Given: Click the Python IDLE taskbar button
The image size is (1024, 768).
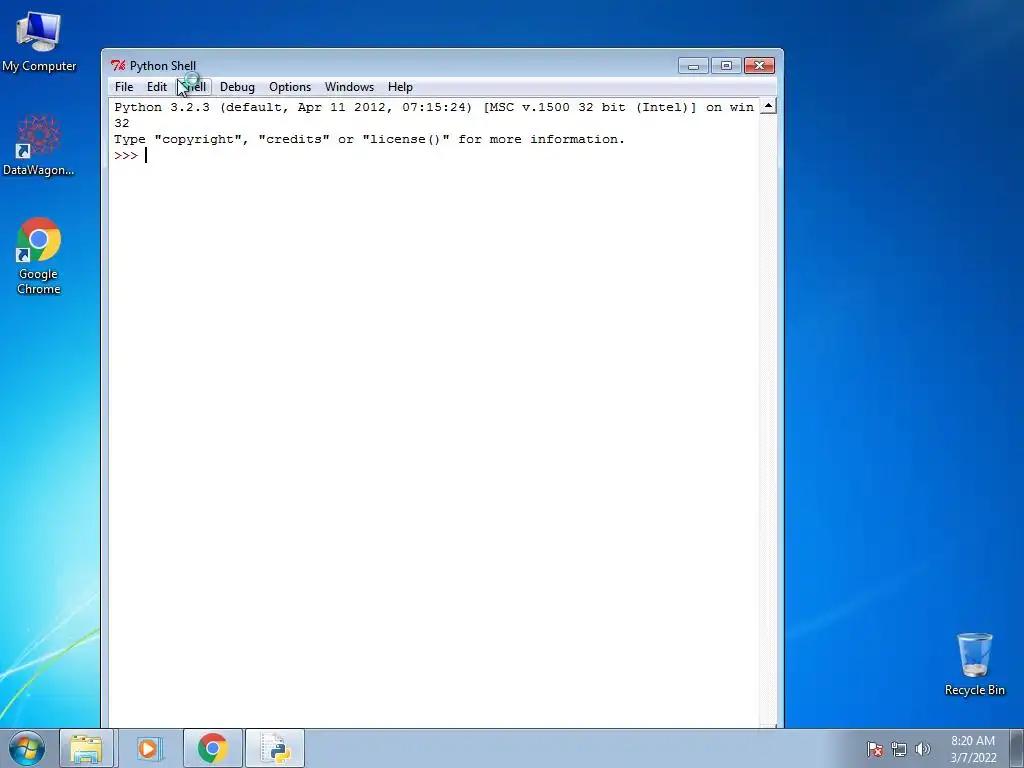Looking at the screenshot, I should coord(274,748).
